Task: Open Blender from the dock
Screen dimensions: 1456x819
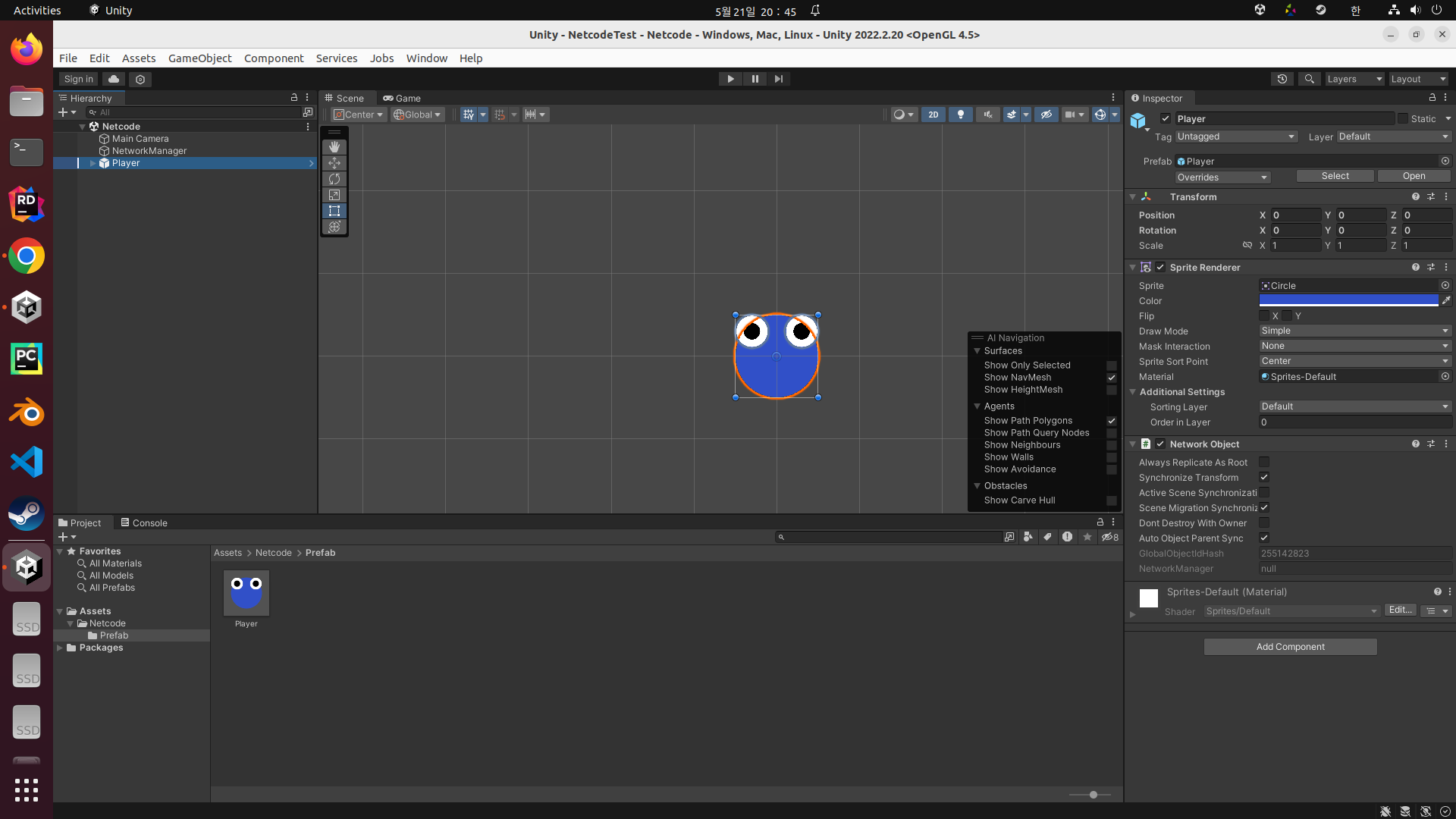Action: pos(27,413)
